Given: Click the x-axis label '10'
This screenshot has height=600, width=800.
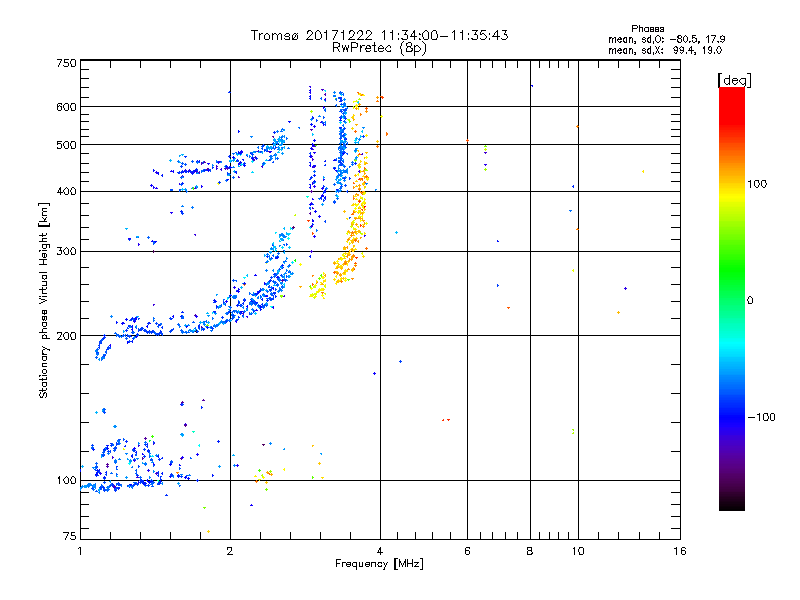Looking at the screenshot, I should [578, 551].
